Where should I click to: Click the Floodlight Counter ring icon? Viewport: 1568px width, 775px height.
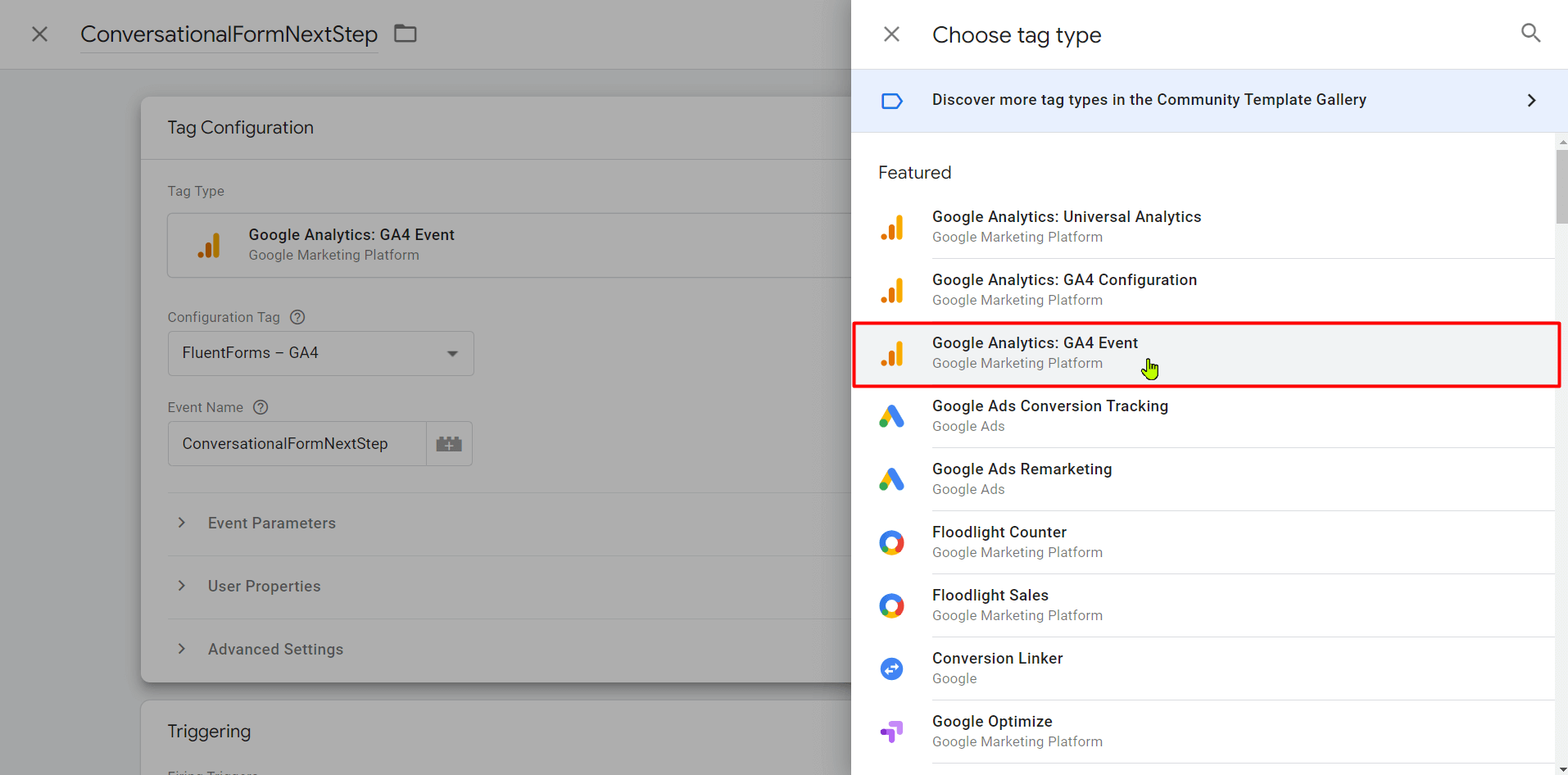click(891, 542)
